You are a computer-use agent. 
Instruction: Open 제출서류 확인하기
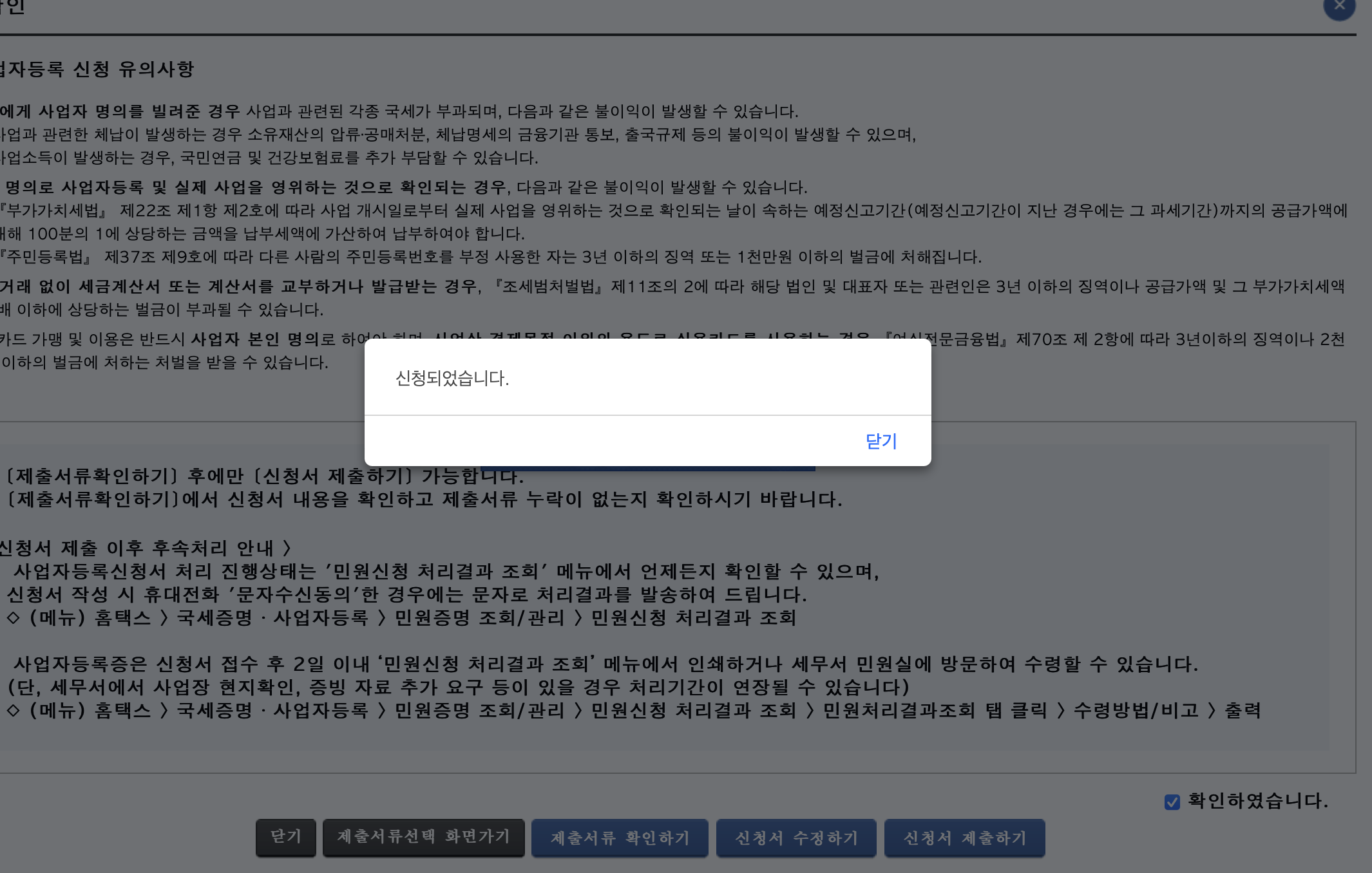point(620,838)
